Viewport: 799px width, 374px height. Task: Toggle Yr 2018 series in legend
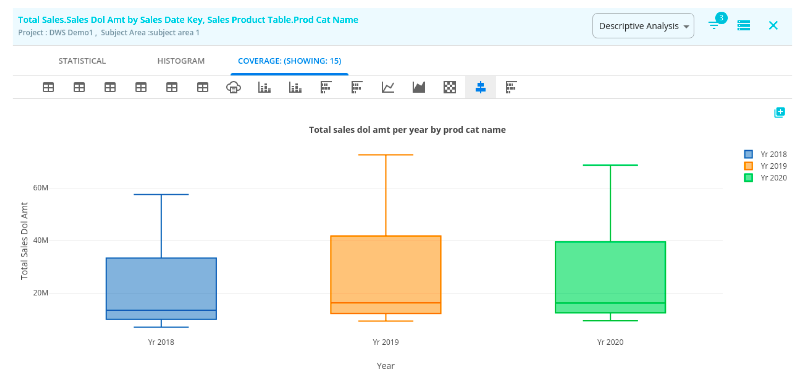pyautogui.click(x=765, y=154)
